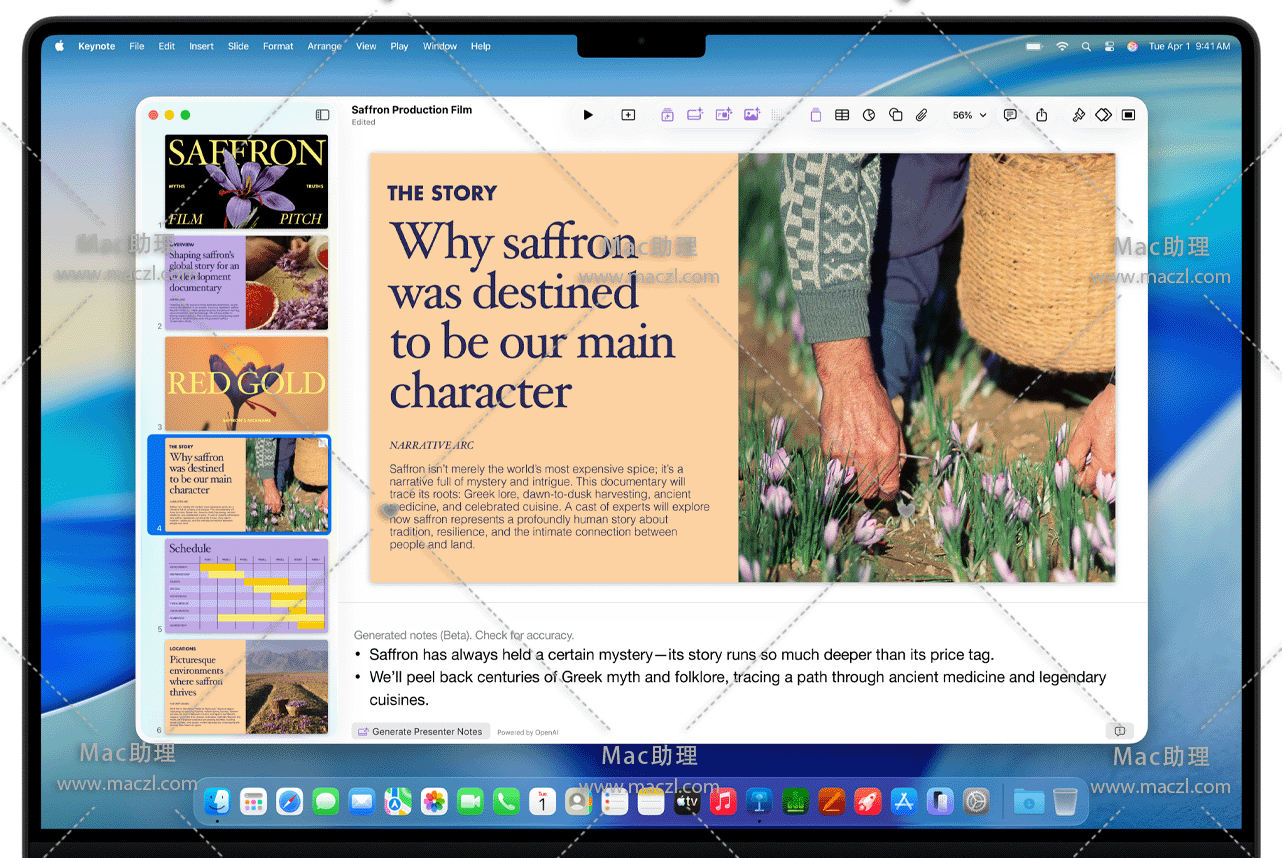Open the Share icon in the toolbar

pos(1042,115)
